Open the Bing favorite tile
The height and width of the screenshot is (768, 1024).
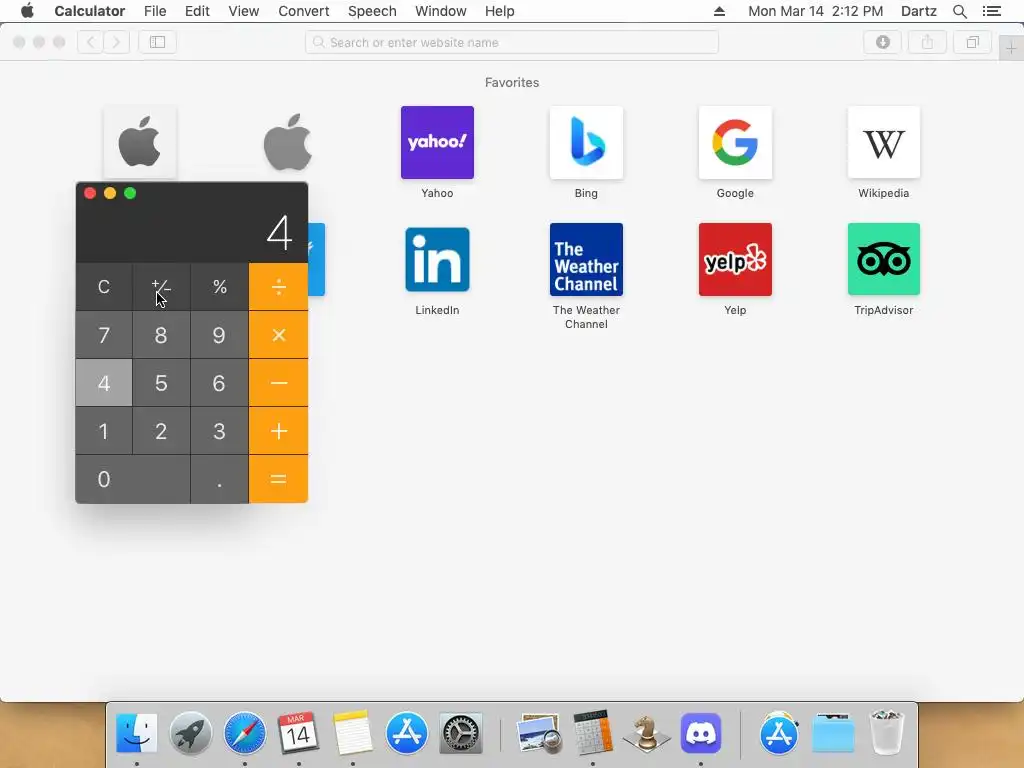[586, 142]
